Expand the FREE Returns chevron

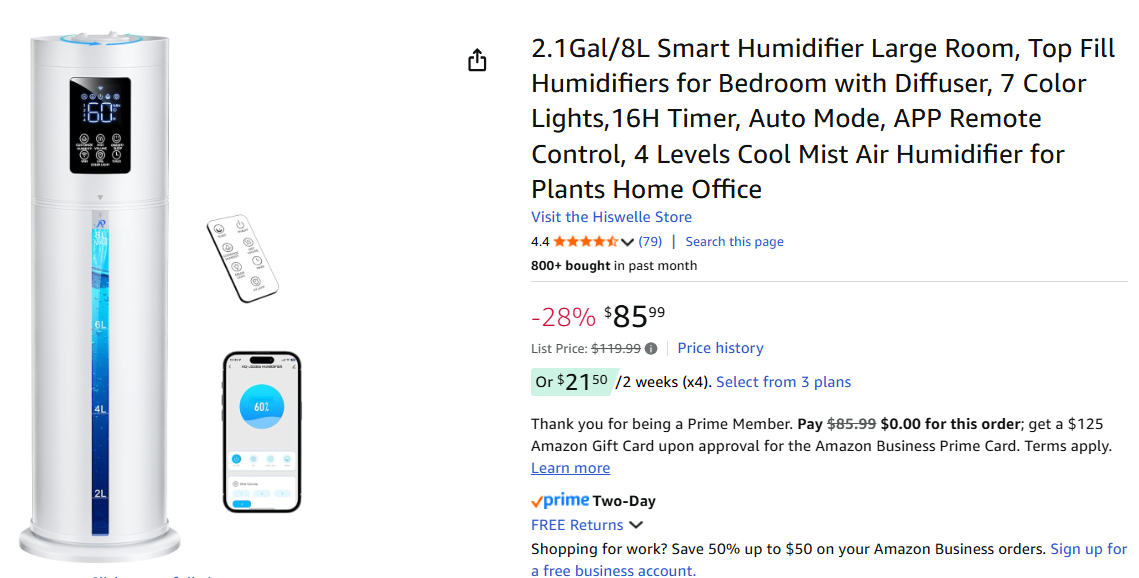click(x=636, y=525)
